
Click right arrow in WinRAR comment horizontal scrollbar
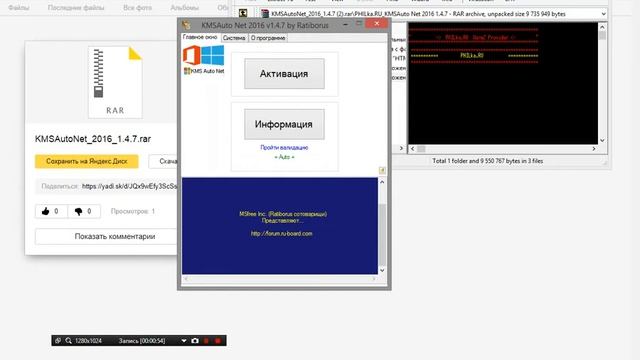pos(594,149)
